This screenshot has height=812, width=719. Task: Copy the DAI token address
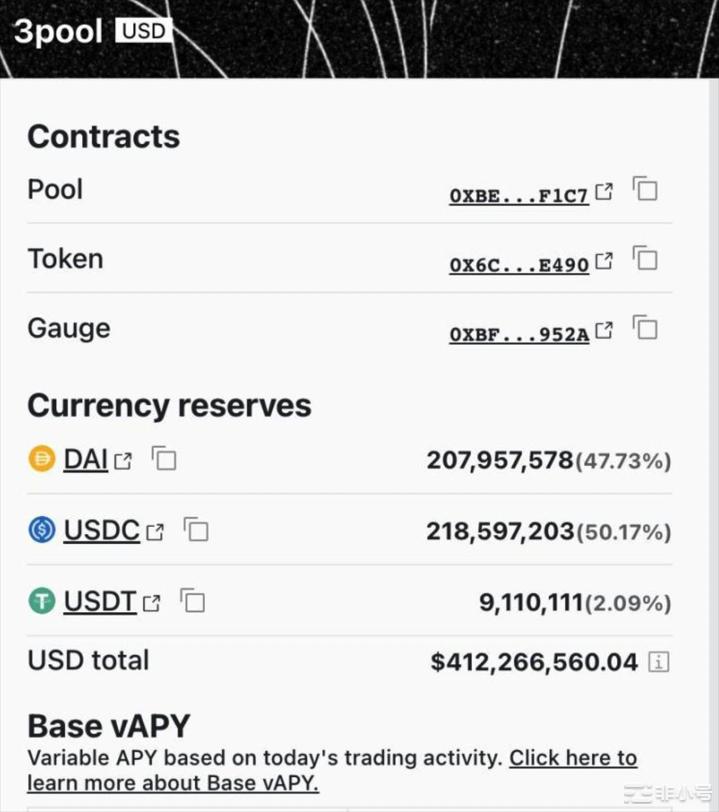click(163, 459)
